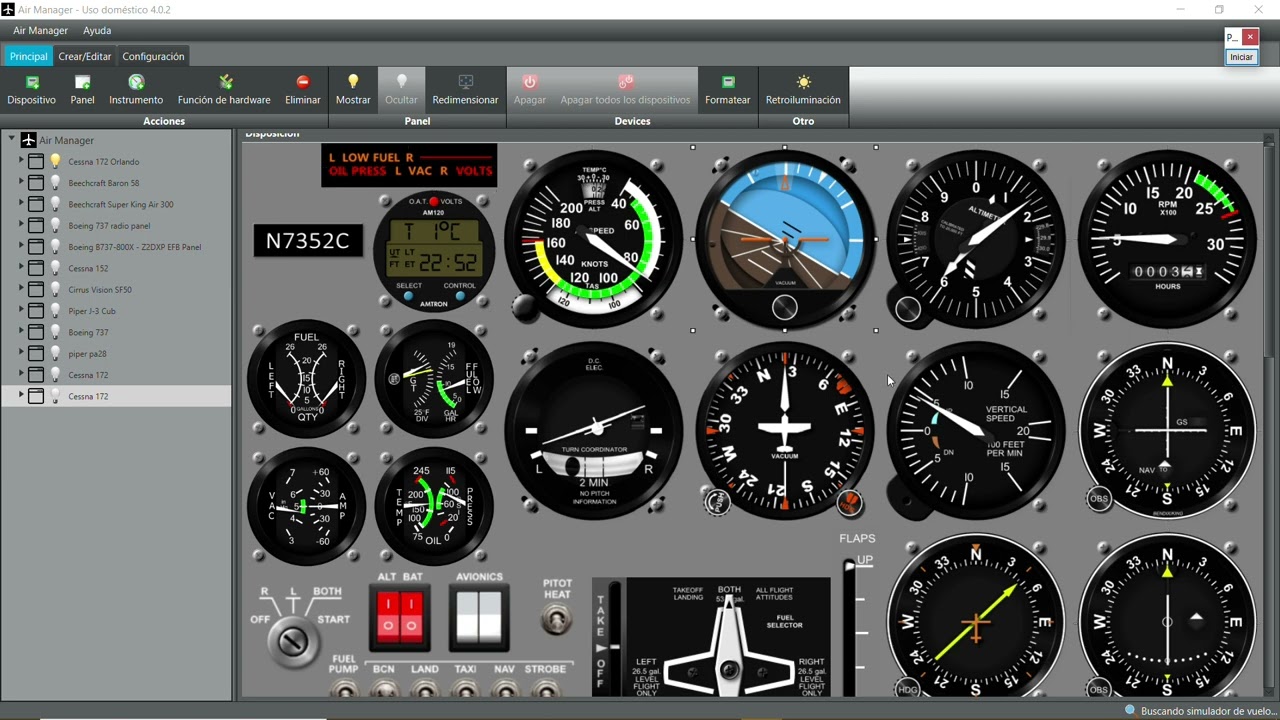Image resolution: width=1280 pixels, height=720 pixels.
Task: Click the low fuel annunciator panel
Action: click(x=409, y=165)
